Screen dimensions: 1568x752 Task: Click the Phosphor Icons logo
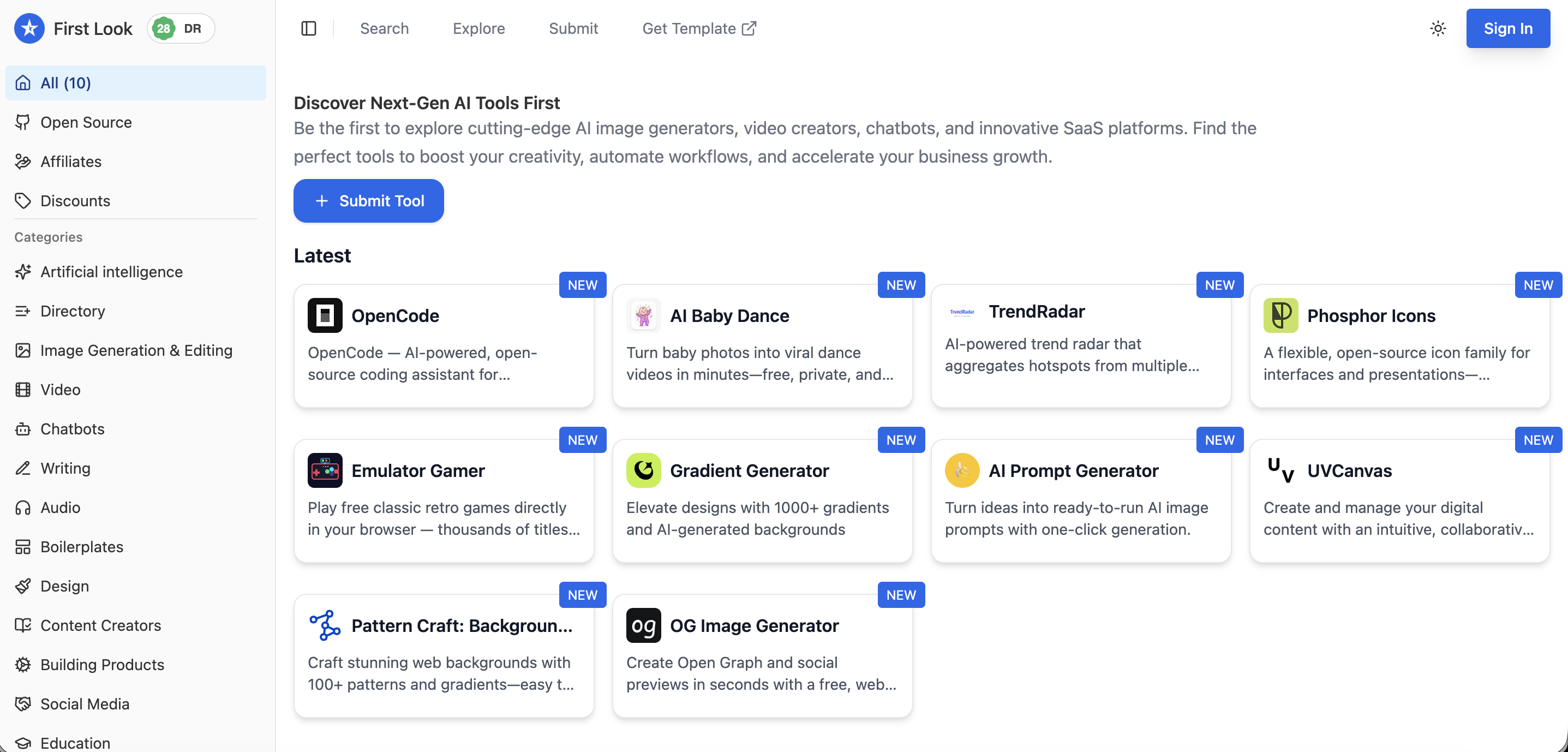coord(1280,315)
